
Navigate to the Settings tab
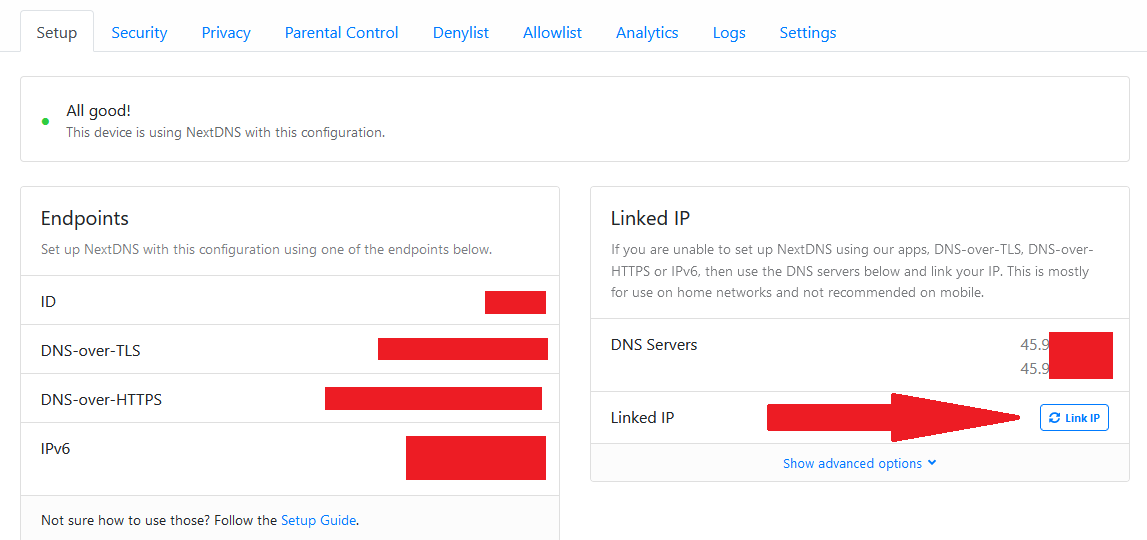[x=808, y=32]
